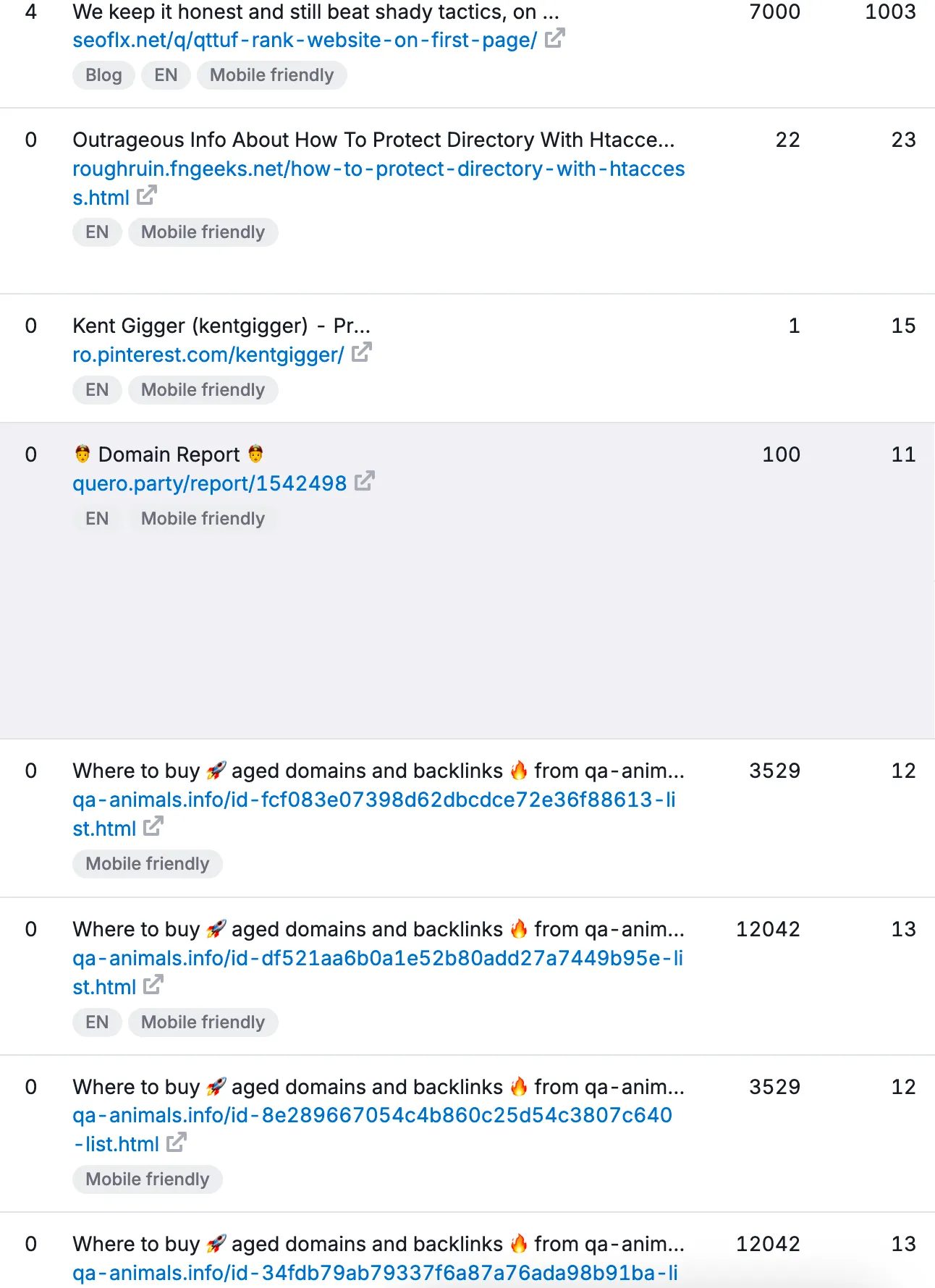This screenshot has width=935, height=1288.
Task: Open external icon for qa-animals fcf083e URL
Action: point(153,826)
